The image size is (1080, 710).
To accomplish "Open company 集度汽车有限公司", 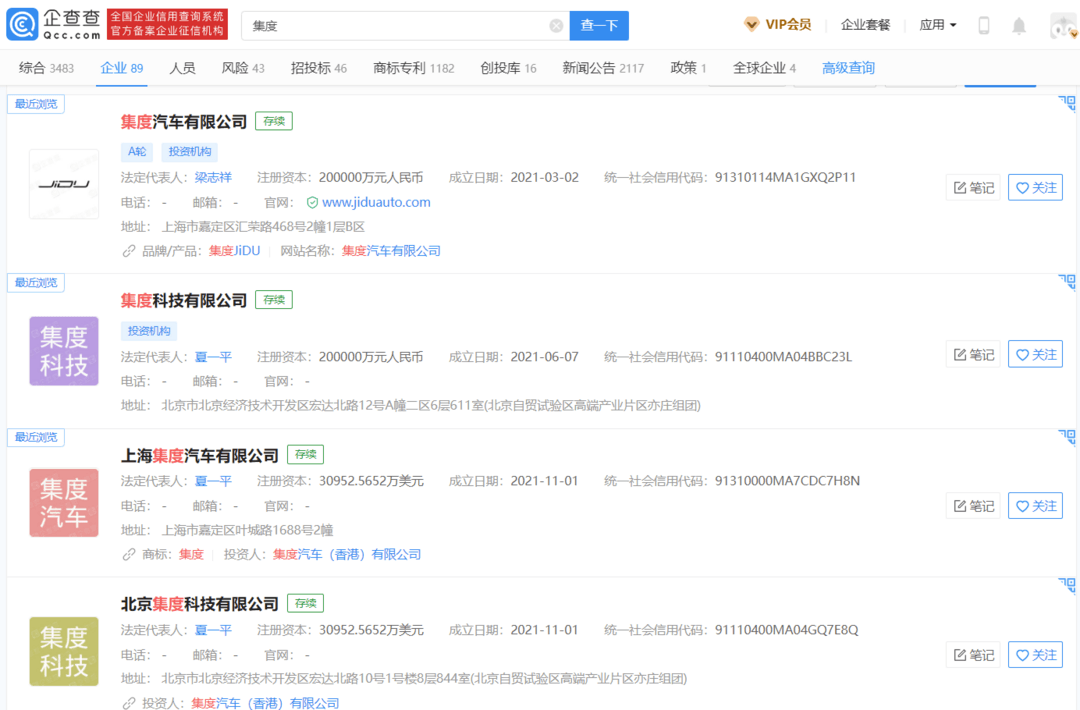I will [183, 122].
